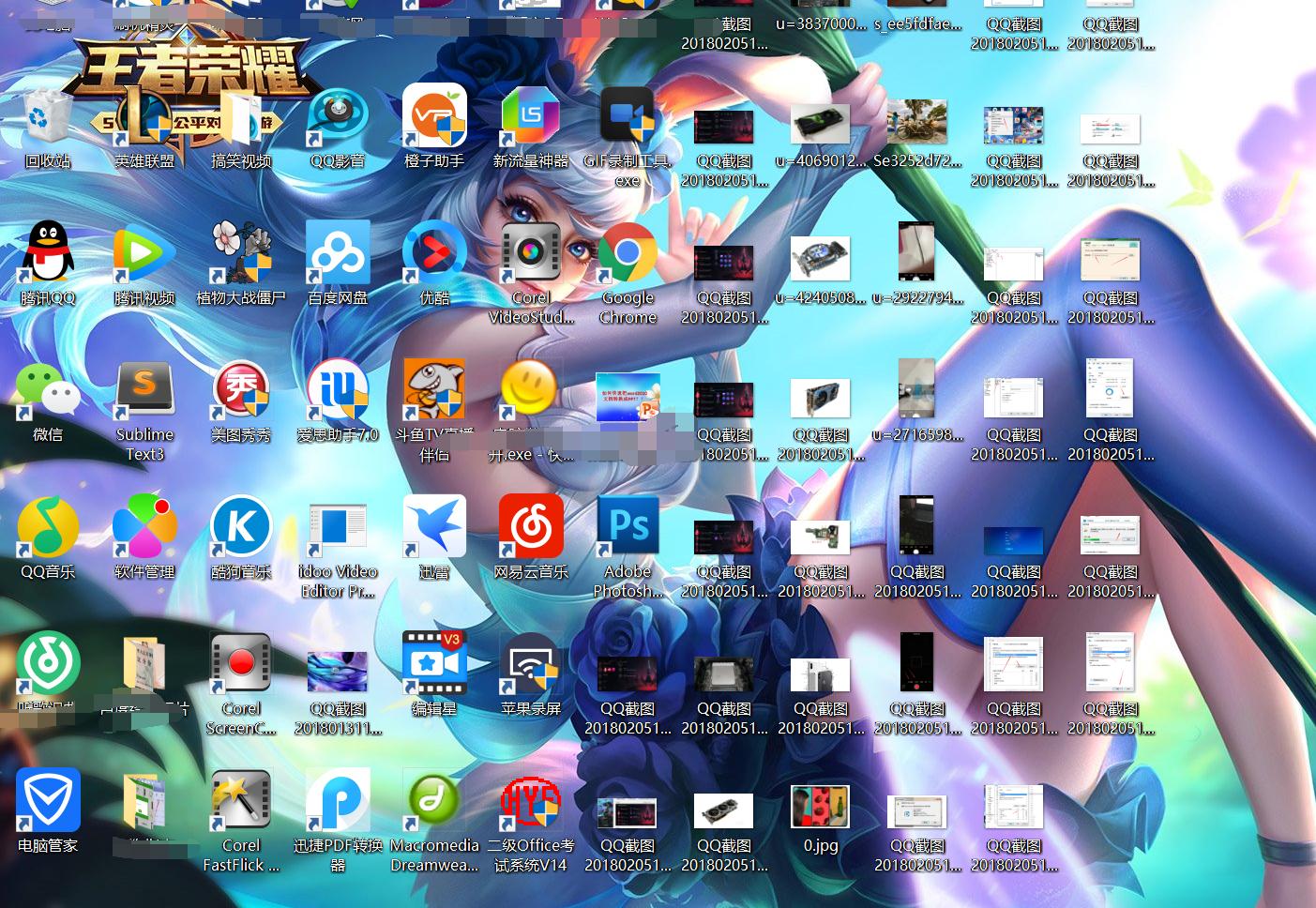This screenshot has width=1316, height=908.
Task: Launch 迅雷 download manager icon
Action: 434,528
